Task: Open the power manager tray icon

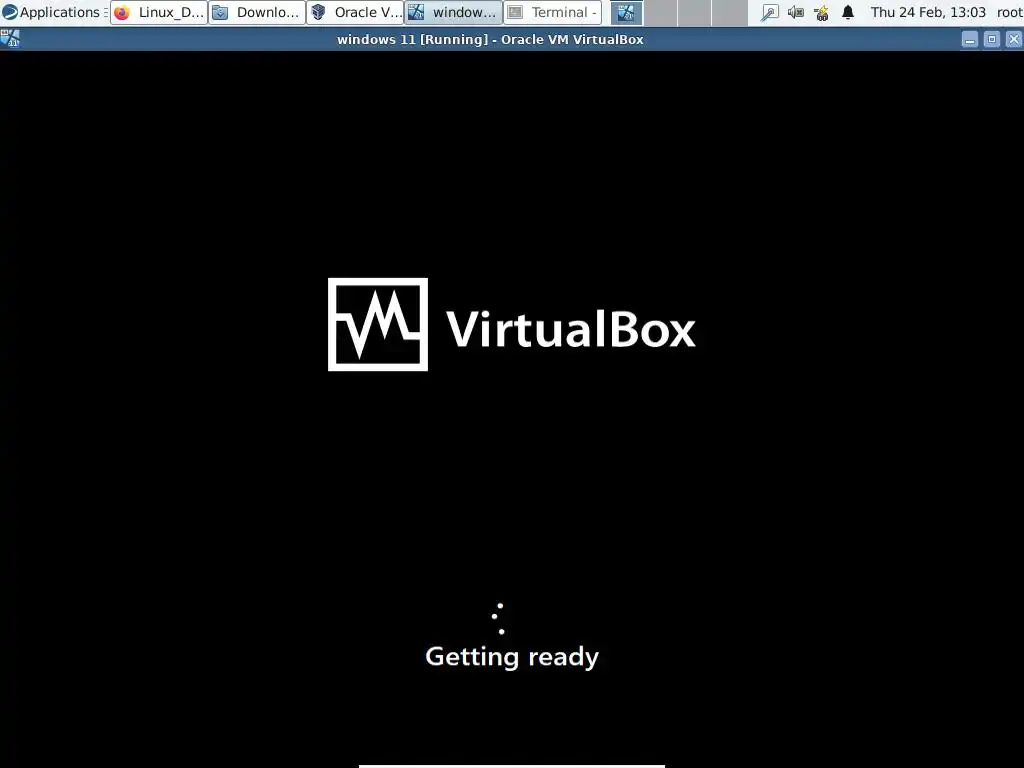Action: [x=822, y=12]
